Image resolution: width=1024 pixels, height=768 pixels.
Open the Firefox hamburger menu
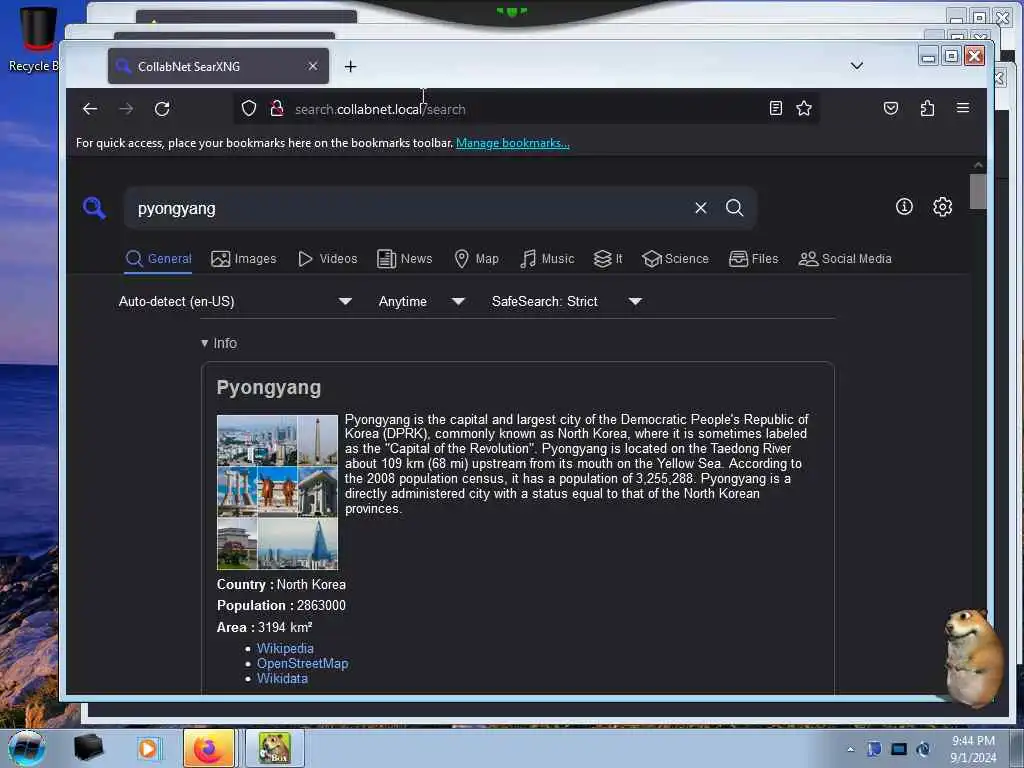(963, 108)
